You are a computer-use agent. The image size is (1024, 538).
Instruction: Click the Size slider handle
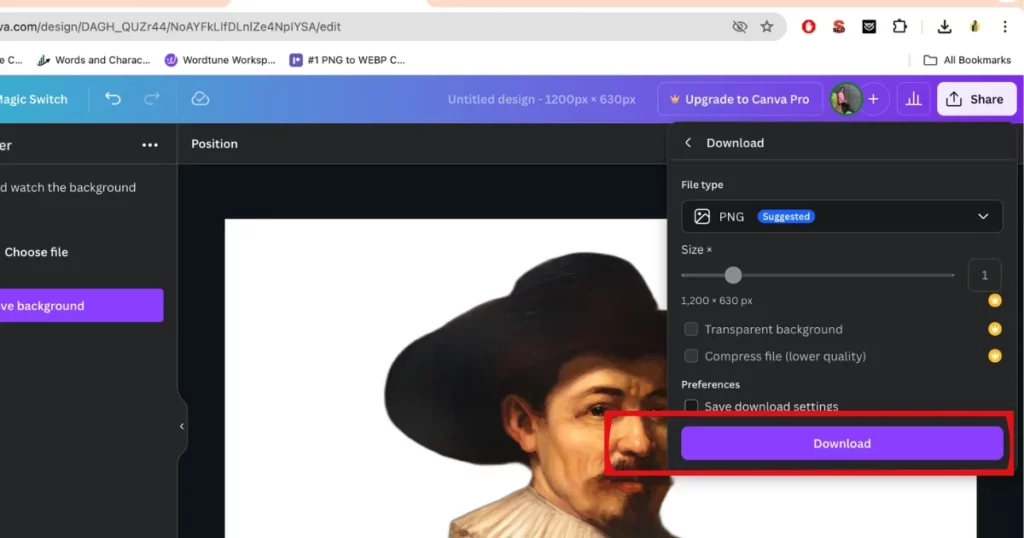point(733,275)
